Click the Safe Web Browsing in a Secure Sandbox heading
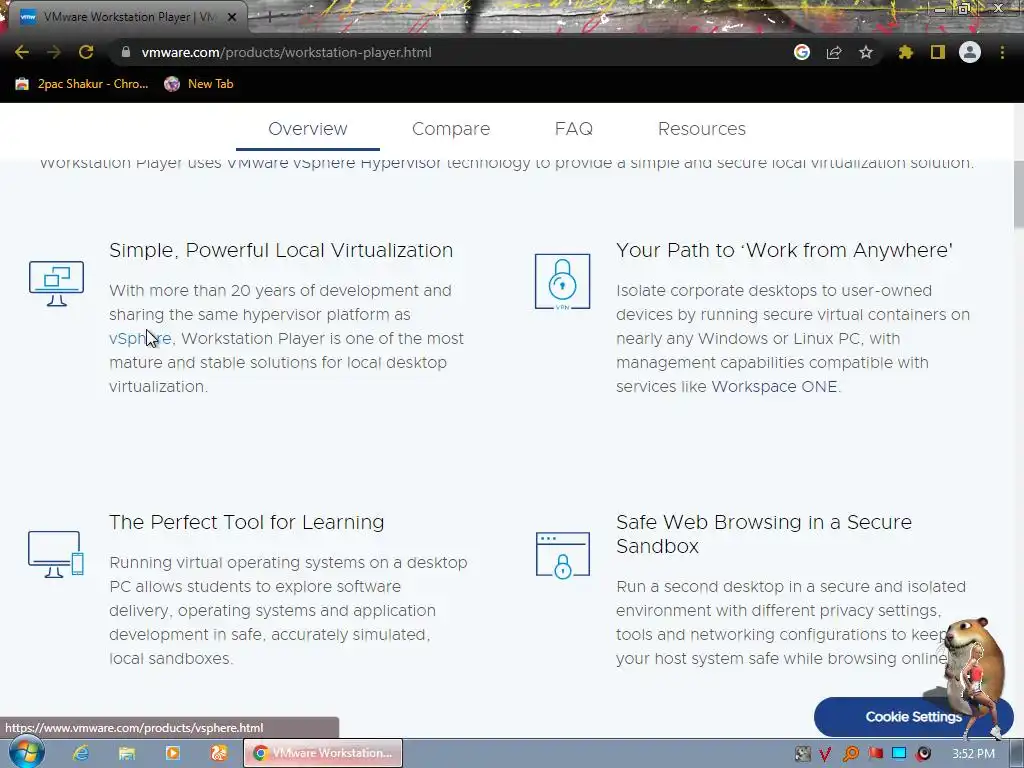Image resolution: width=1024 pixels, height=768 pixels. 763,534
